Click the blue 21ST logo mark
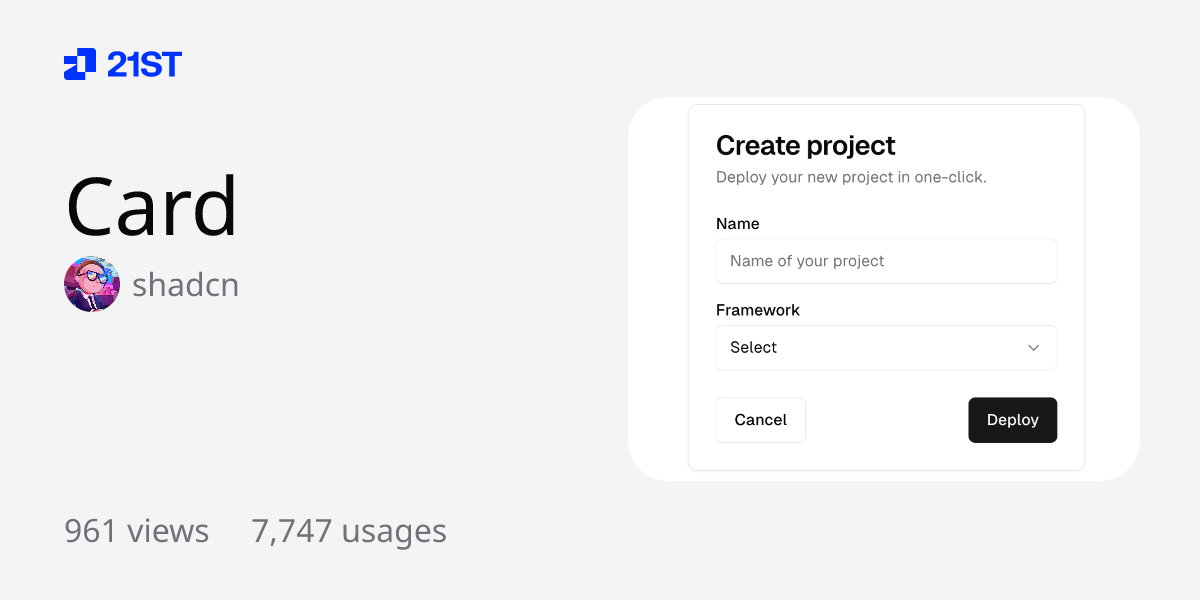Image resolution: width=1200 pixels, height=600 pixels. point(79,64)
